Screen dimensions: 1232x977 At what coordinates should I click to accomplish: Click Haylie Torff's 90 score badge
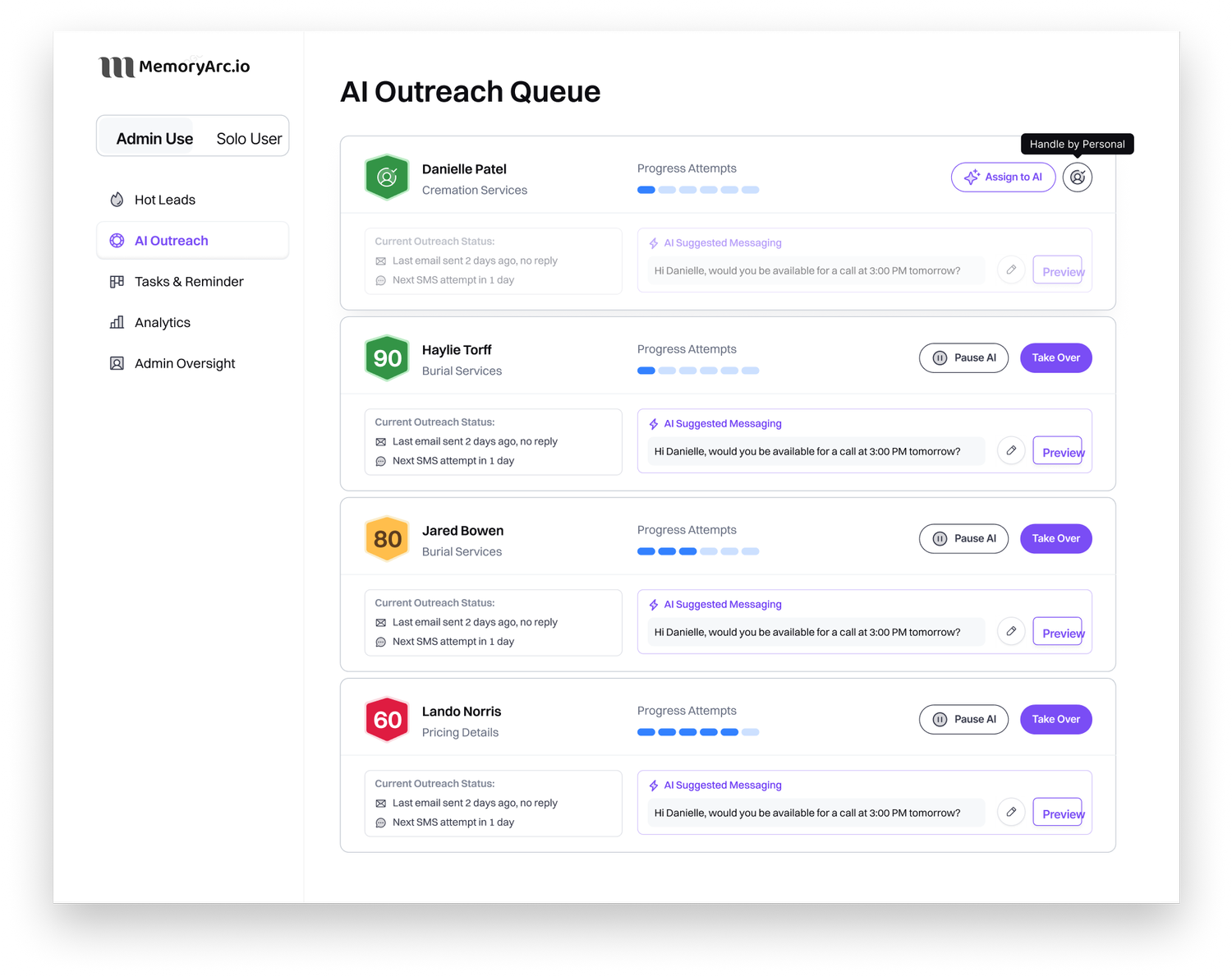pyautogui.click(x=387, y=358)
